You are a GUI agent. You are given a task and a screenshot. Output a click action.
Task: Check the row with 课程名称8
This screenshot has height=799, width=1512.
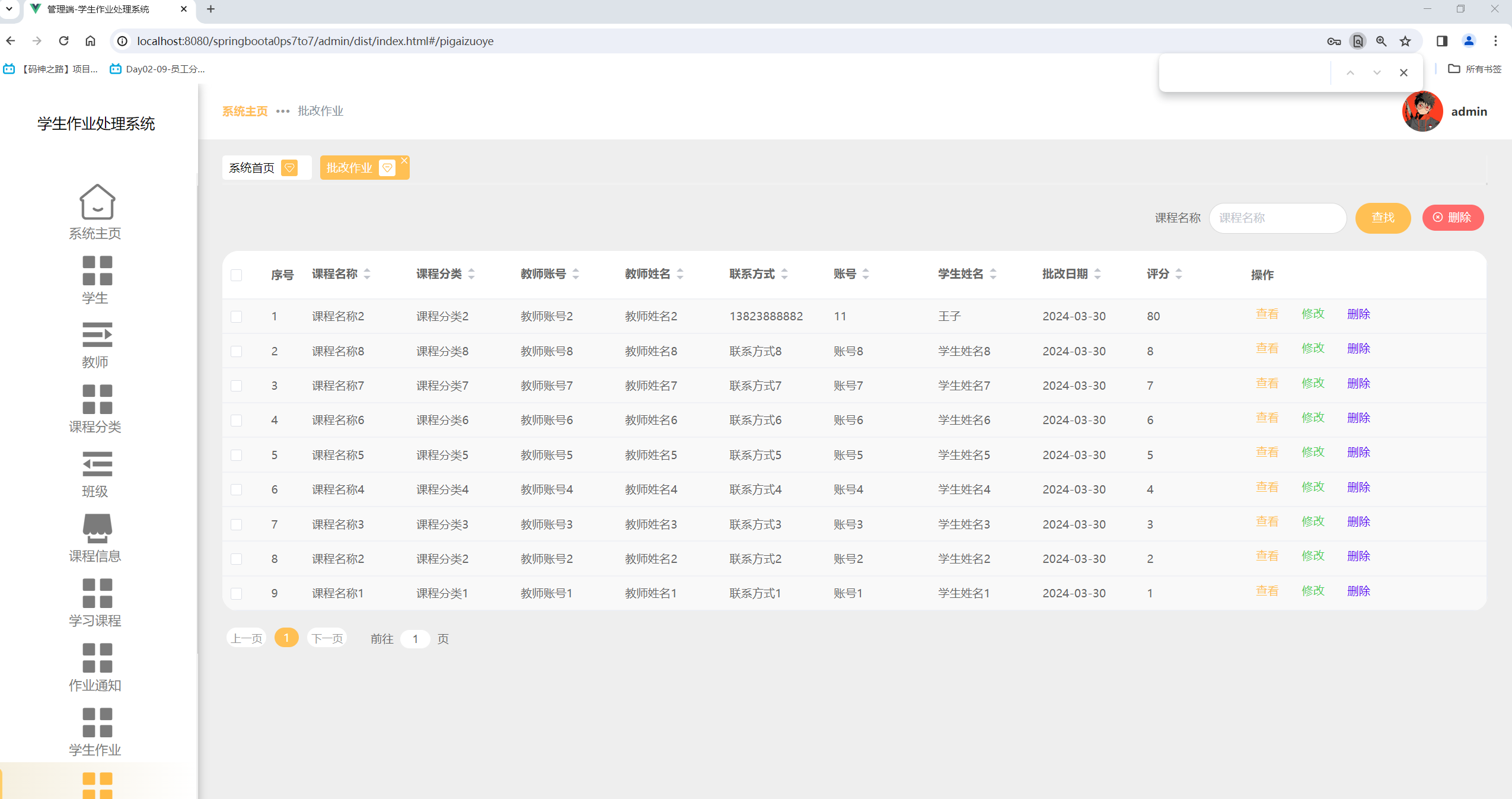[237, 351]
